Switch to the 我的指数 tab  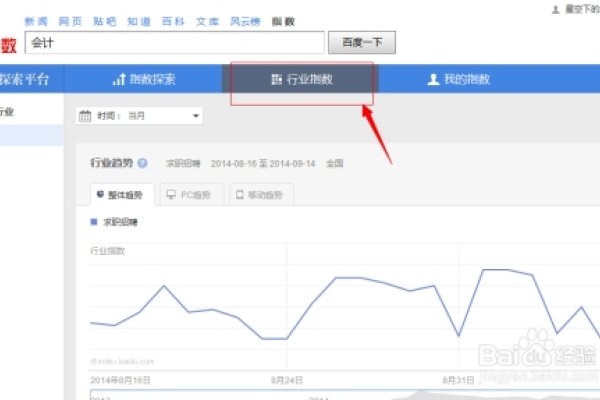click(x=458, y=79)
